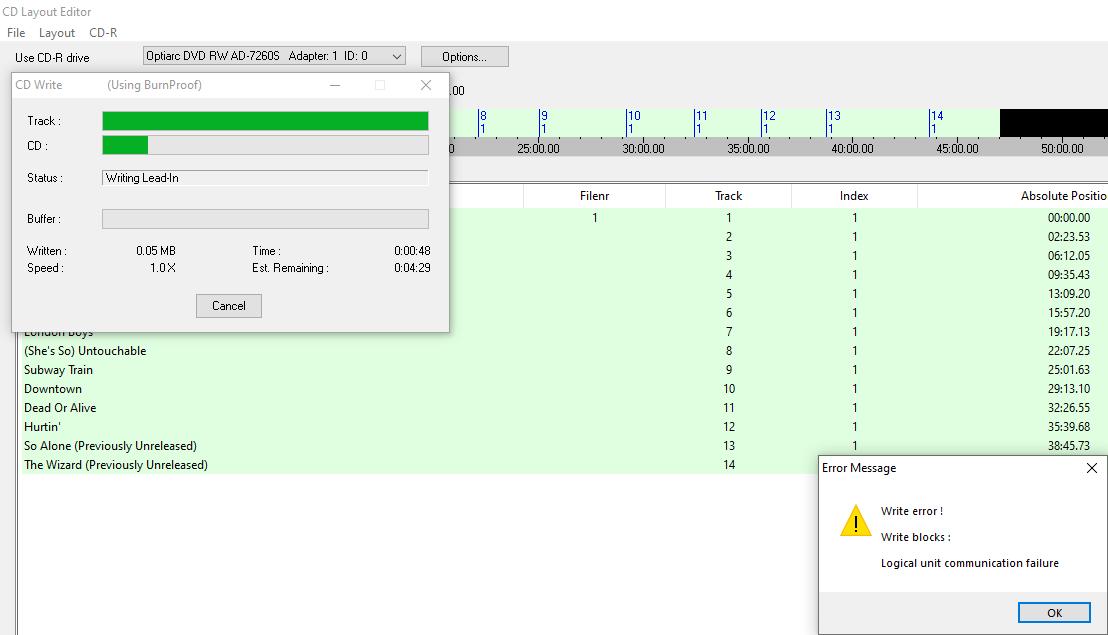
Task: Click the track 12 timeline marker
Action: click(x=769, y=122)
